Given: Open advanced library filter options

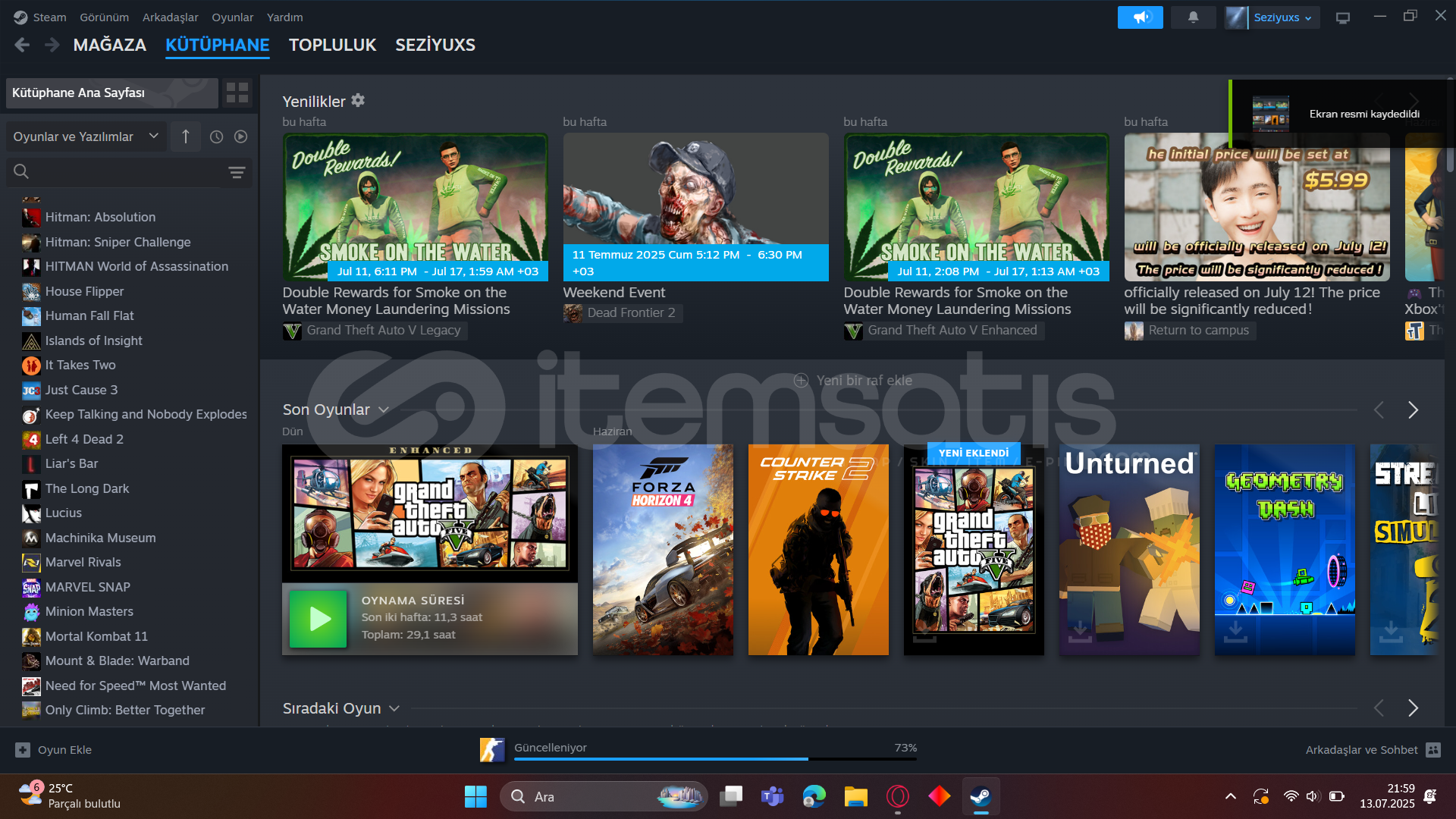Looking at the screenshot, I should click(237, 172).
